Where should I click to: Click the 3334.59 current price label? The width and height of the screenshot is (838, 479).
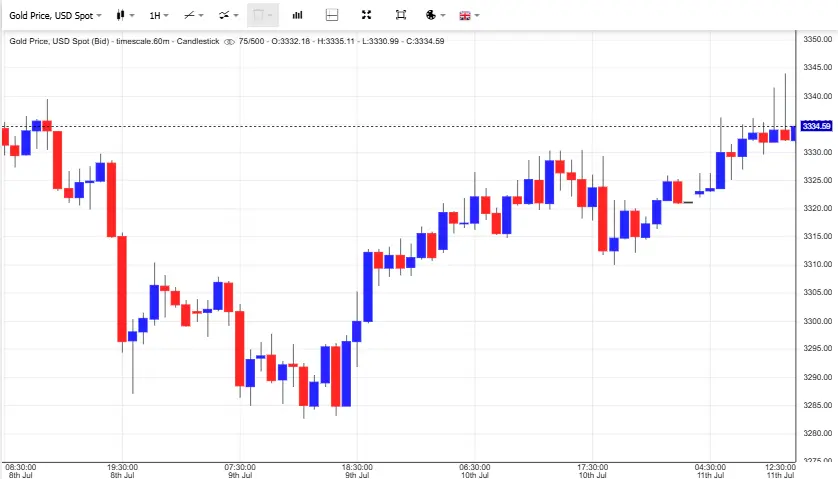click(816, 126)
